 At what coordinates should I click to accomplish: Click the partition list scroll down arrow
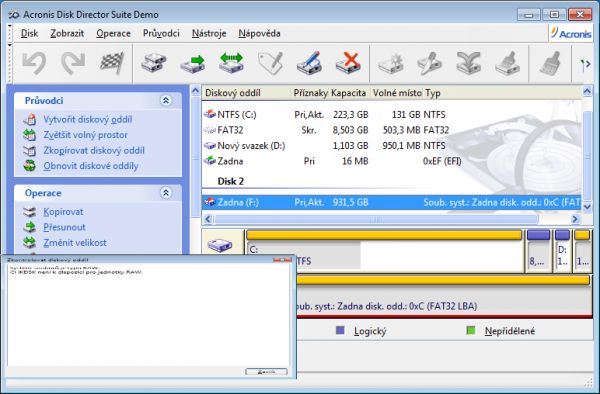coord(587,206)
